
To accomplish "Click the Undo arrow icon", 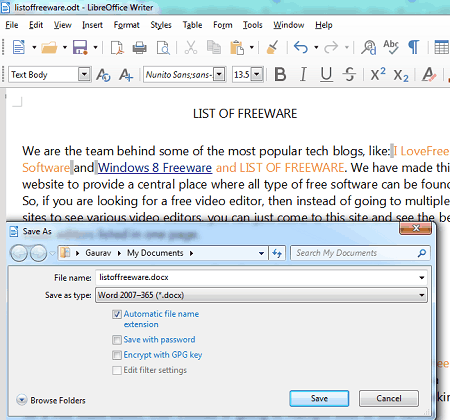I will tap(301, 47).
